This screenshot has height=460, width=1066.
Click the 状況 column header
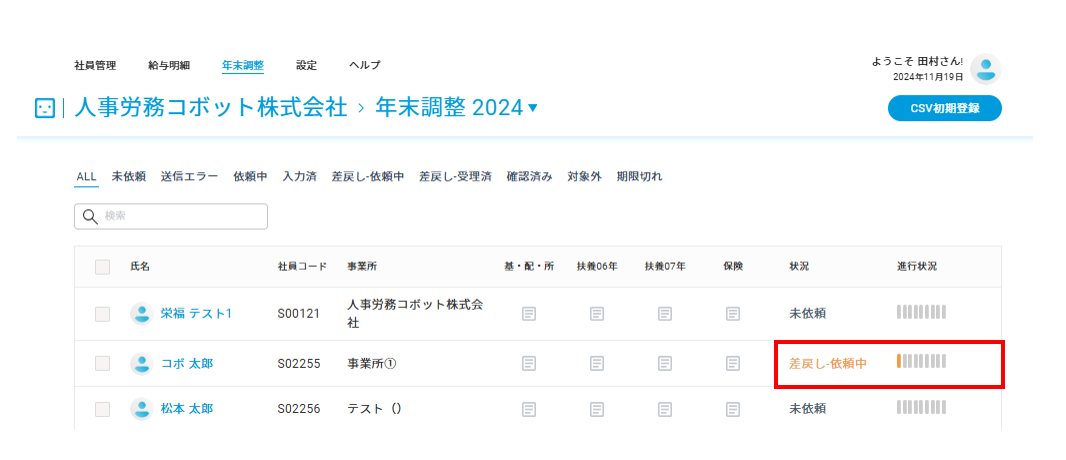pyautogui.click(x=799, y=266)
